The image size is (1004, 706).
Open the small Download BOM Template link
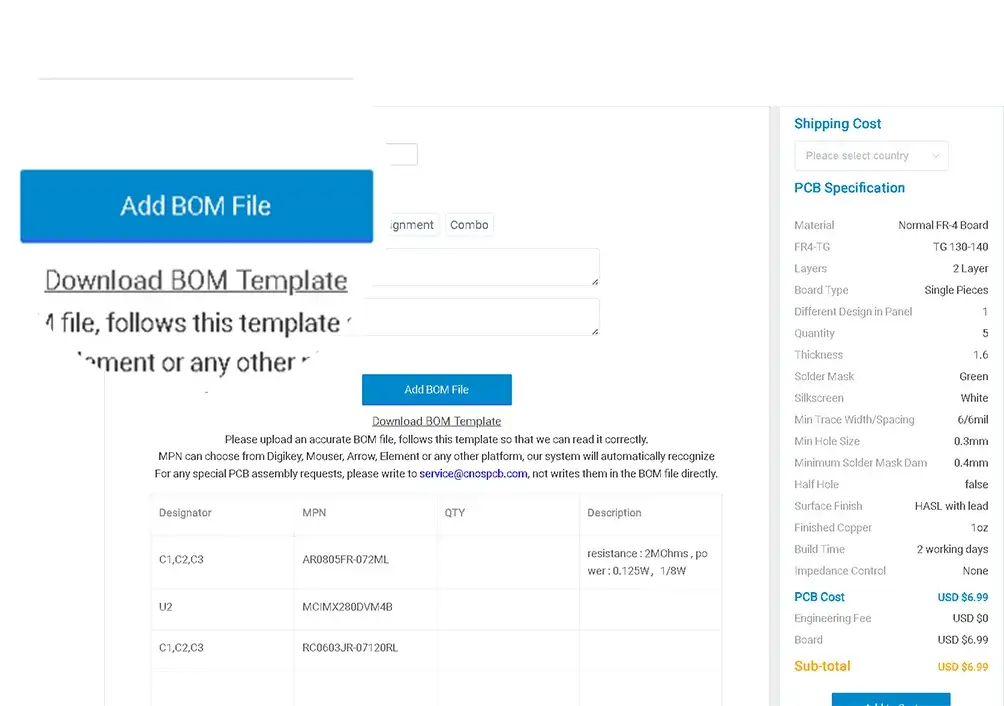pos(436,421)
